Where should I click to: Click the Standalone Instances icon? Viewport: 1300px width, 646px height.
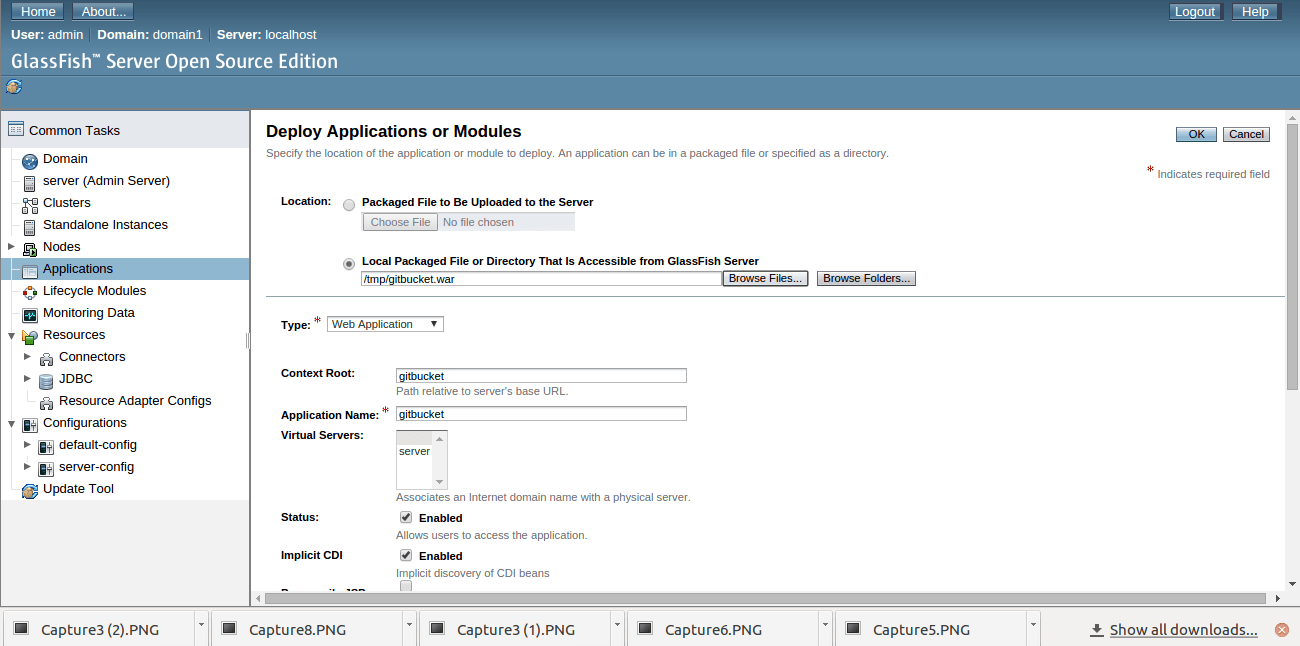click(x=30, y=226)
